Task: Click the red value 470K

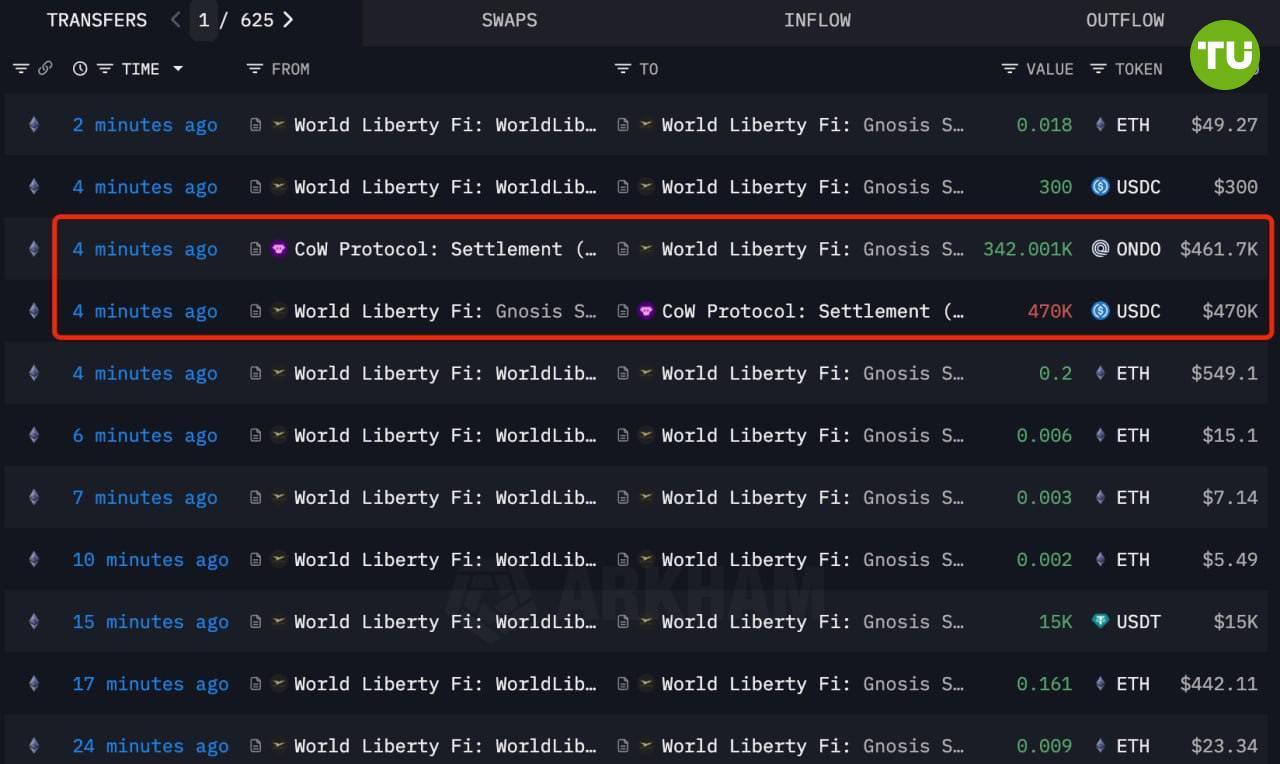Action: 1050,311
